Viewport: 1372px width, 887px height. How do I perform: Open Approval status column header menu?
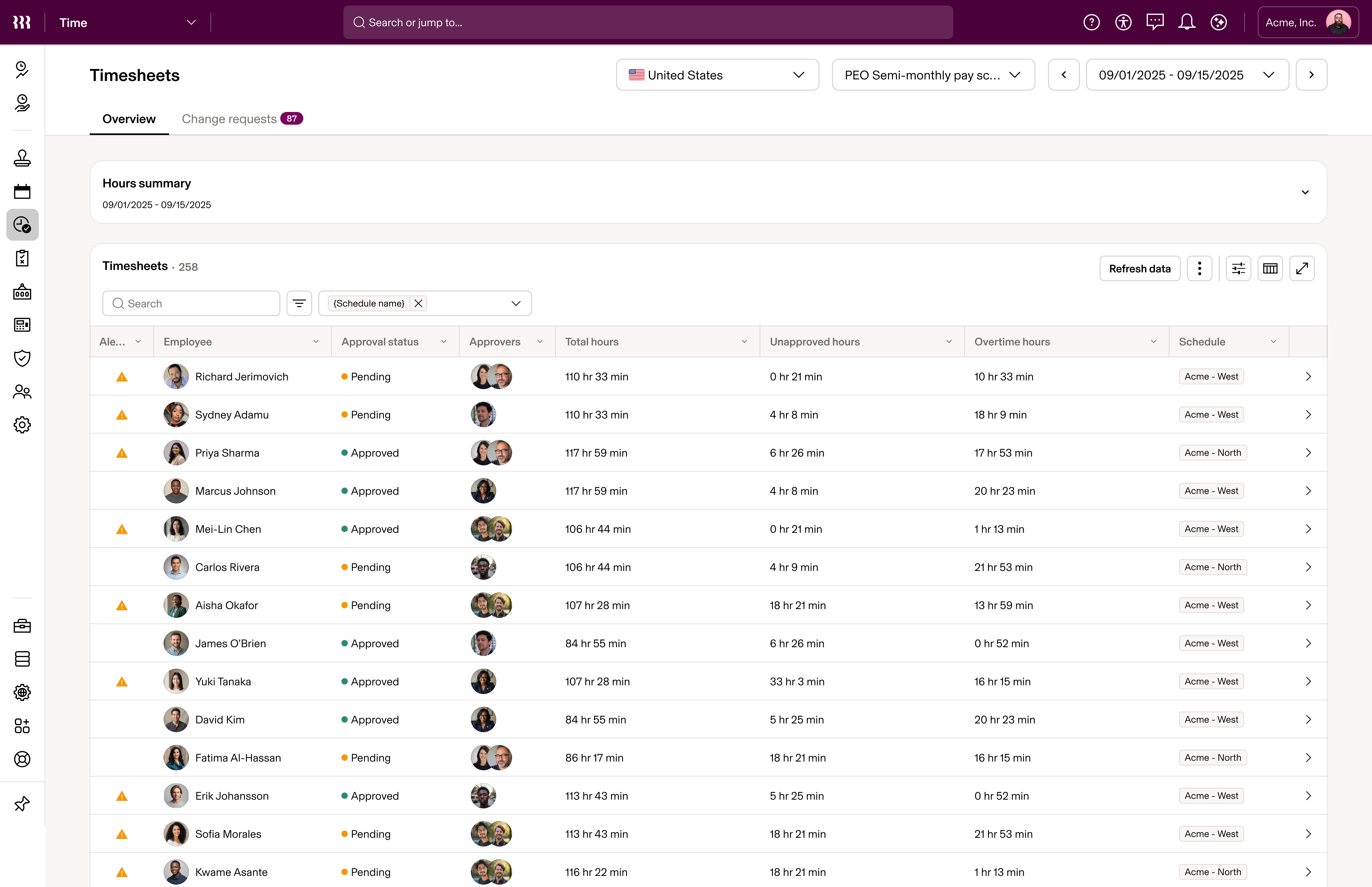click(443, 341)
